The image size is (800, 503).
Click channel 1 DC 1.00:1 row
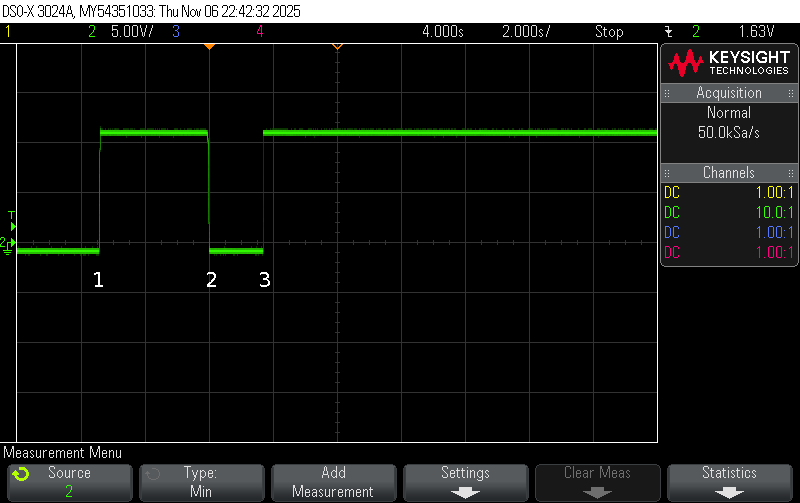[x=729, y=192]
